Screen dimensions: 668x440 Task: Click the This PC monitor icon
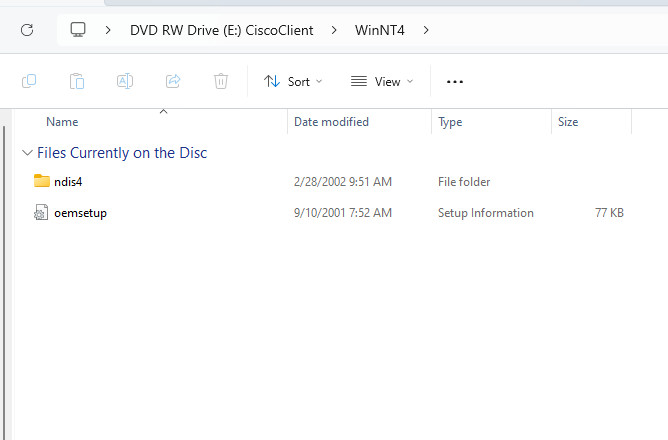78,30
